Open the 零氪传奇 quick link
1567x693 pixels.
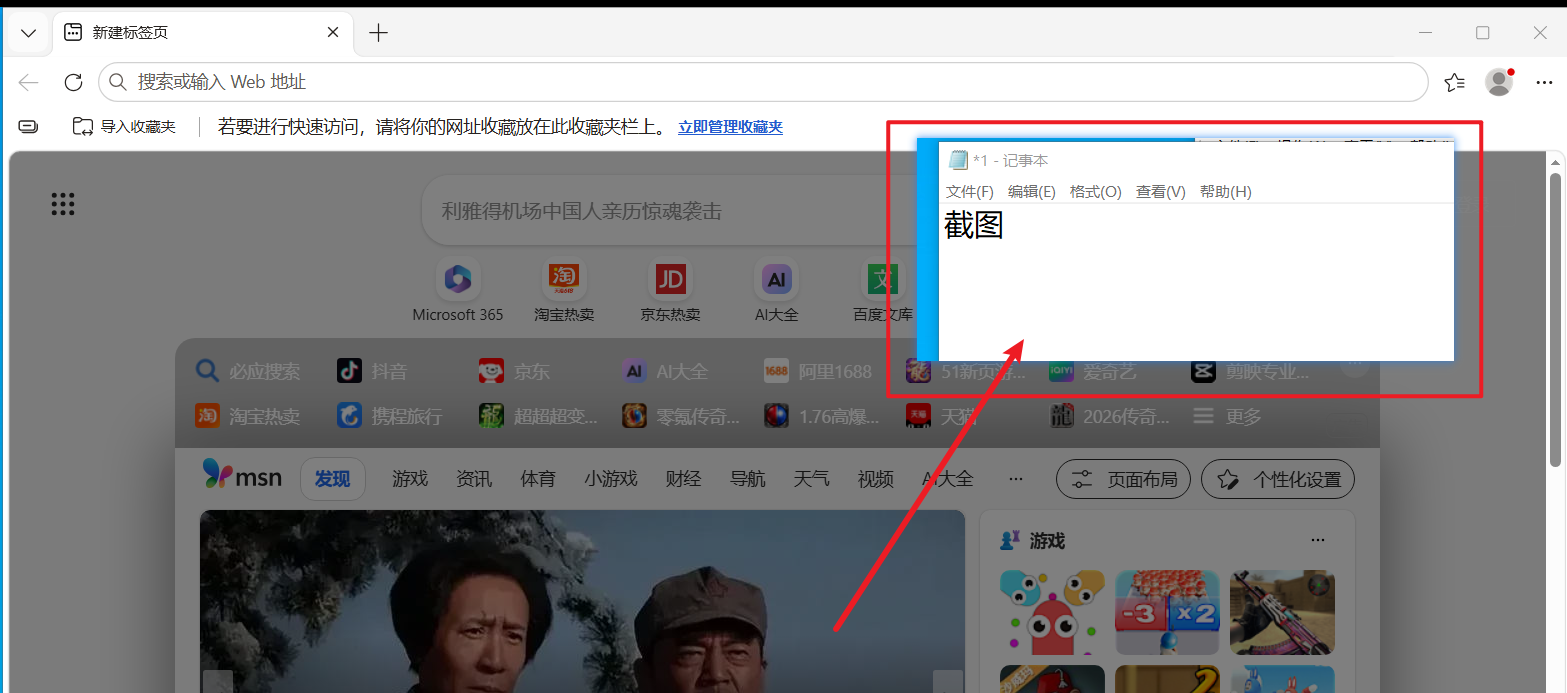(x=681, y=416)
